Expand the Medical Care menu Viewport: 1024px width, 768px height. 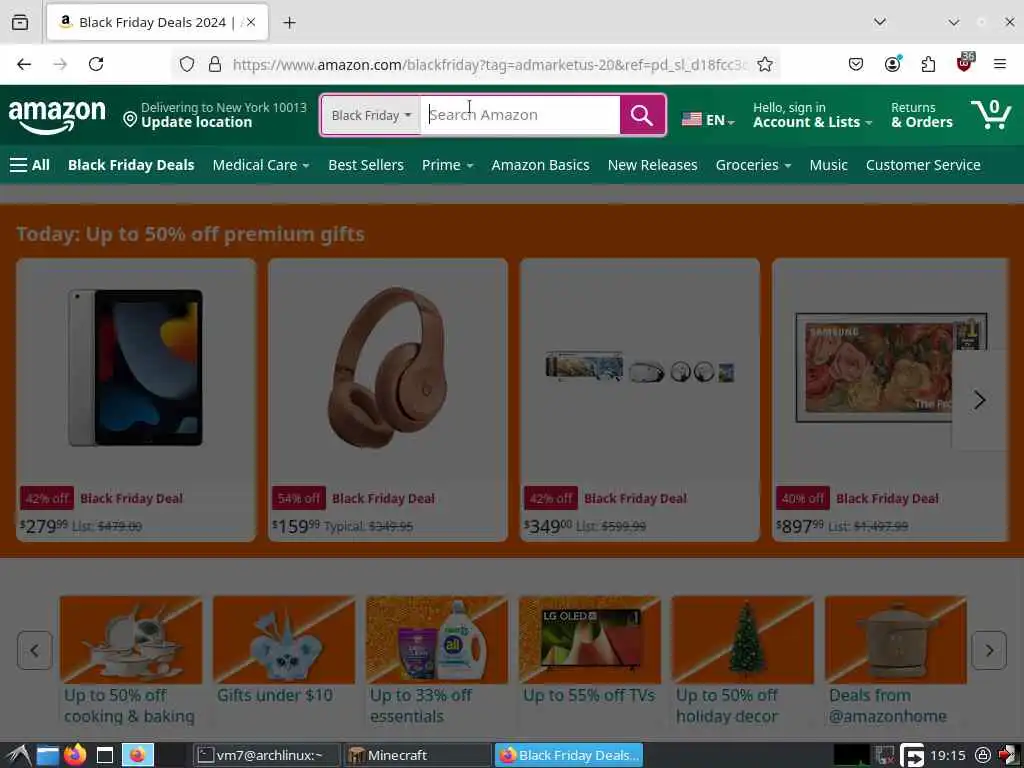coord(261,165)
